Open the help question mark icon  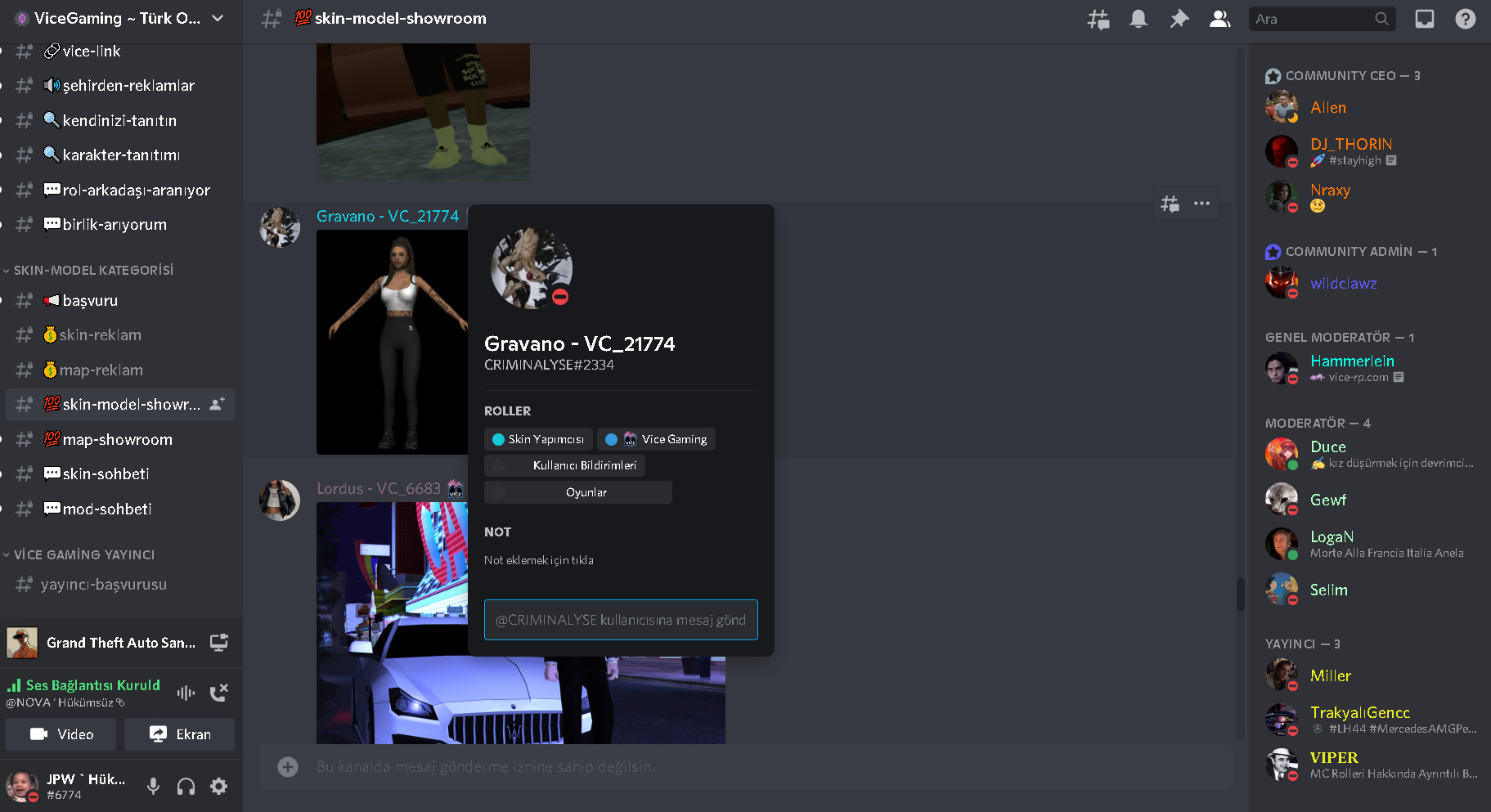(1465, 19)
